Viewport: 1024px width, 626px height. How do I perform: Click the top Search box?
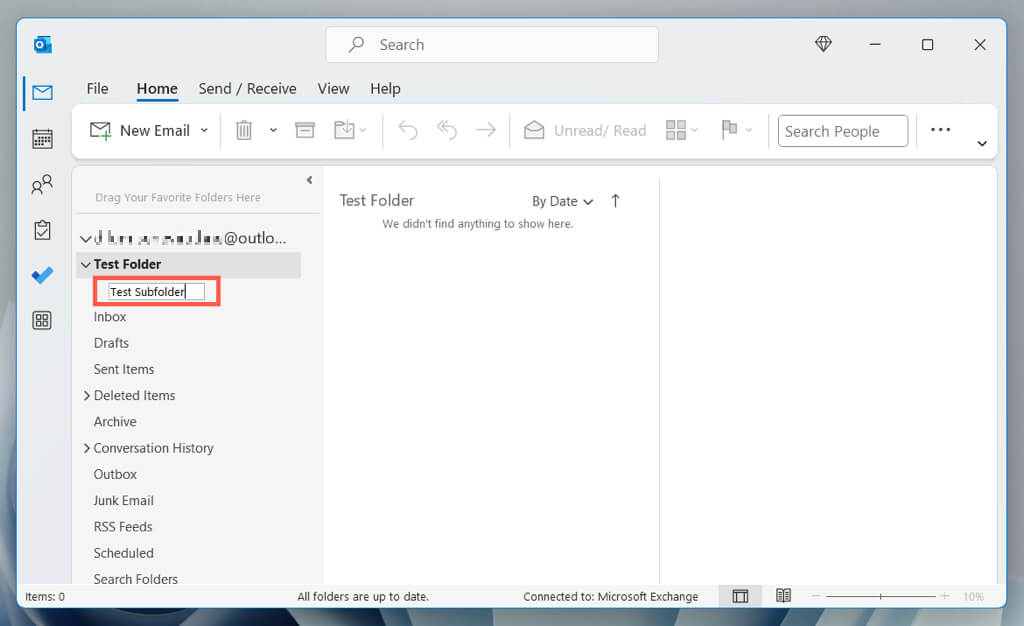[492, 44]
